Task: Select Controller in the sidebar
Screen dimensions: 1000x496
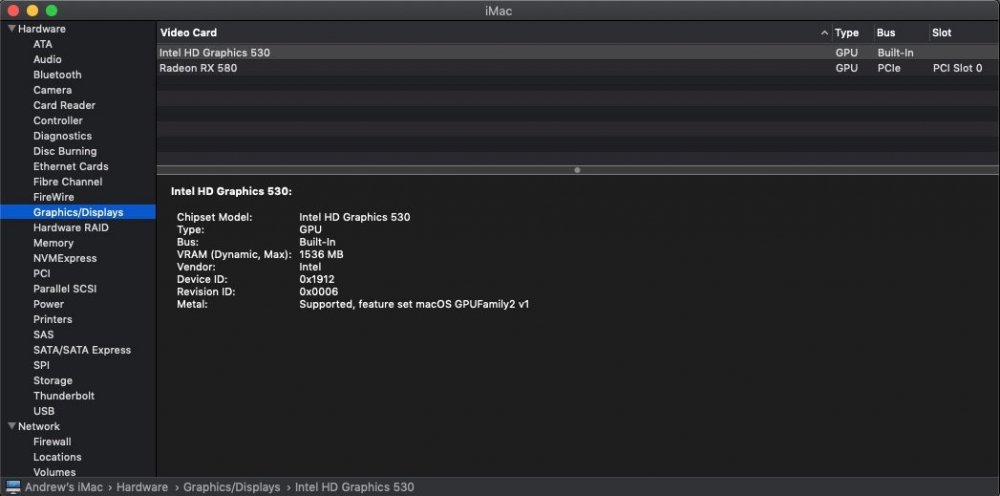Action: 58,120
